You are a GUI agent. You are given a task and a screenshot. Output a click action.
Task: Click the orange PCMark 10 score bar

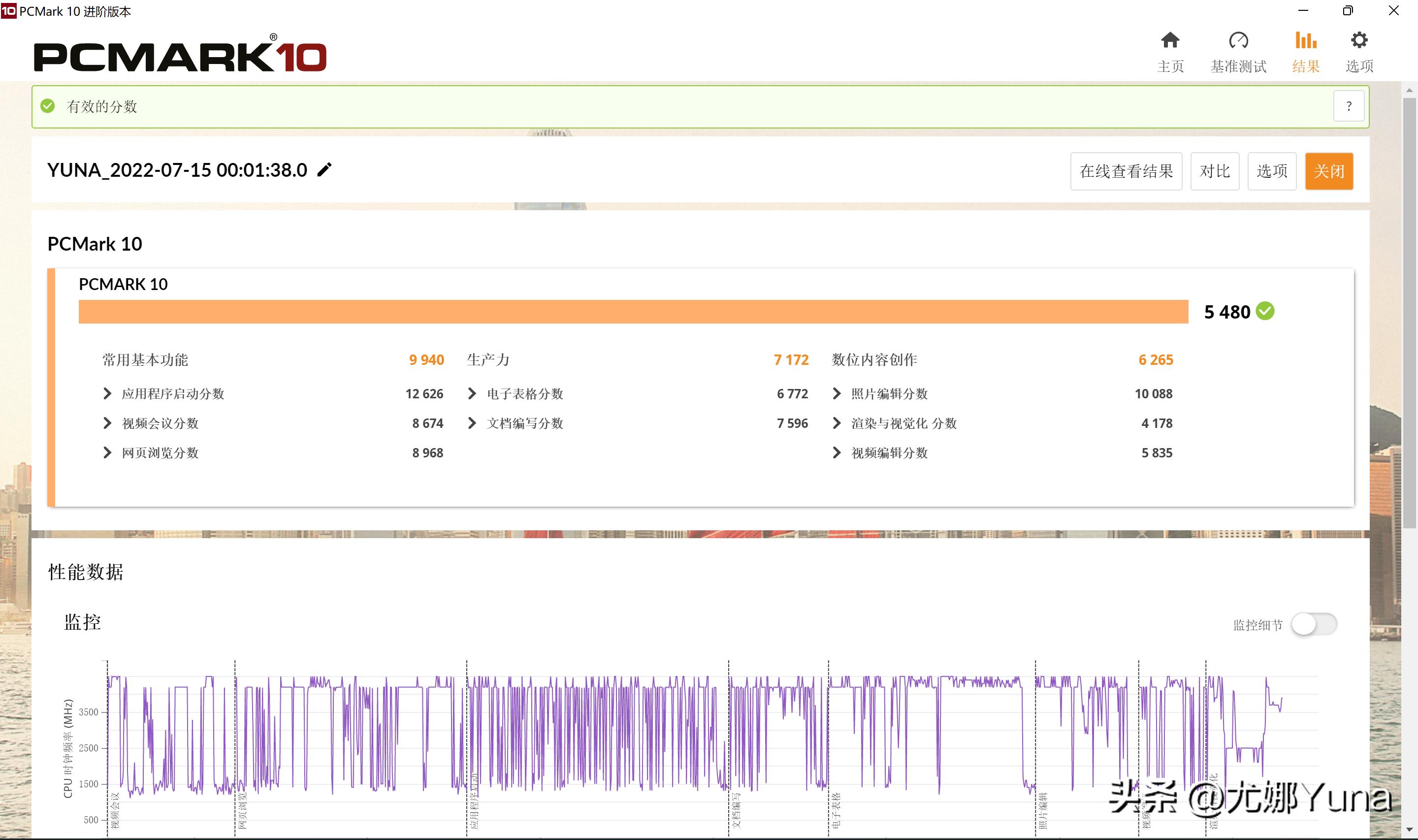click(x=633, y=312)
